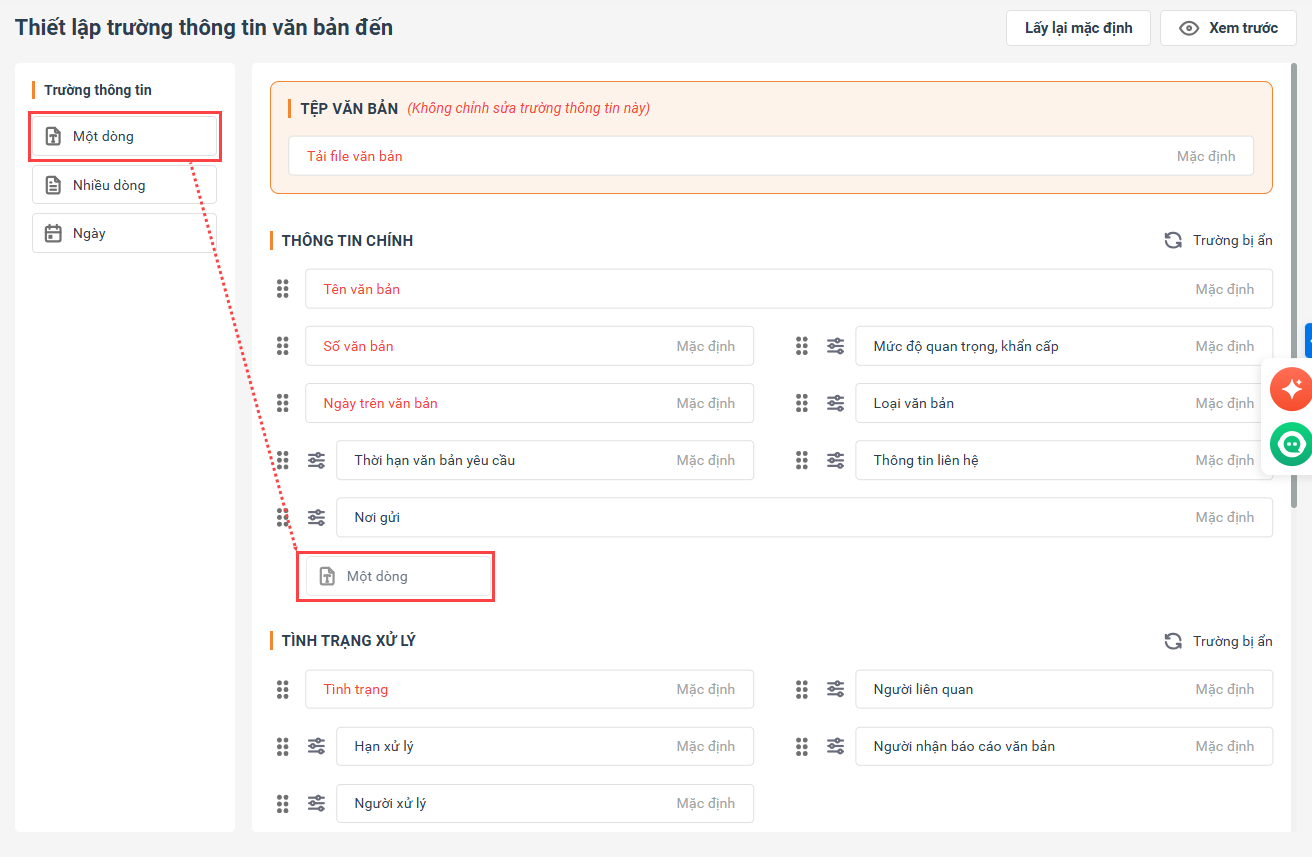Click the drag handle beside Tình trạng field

[283, 689]
